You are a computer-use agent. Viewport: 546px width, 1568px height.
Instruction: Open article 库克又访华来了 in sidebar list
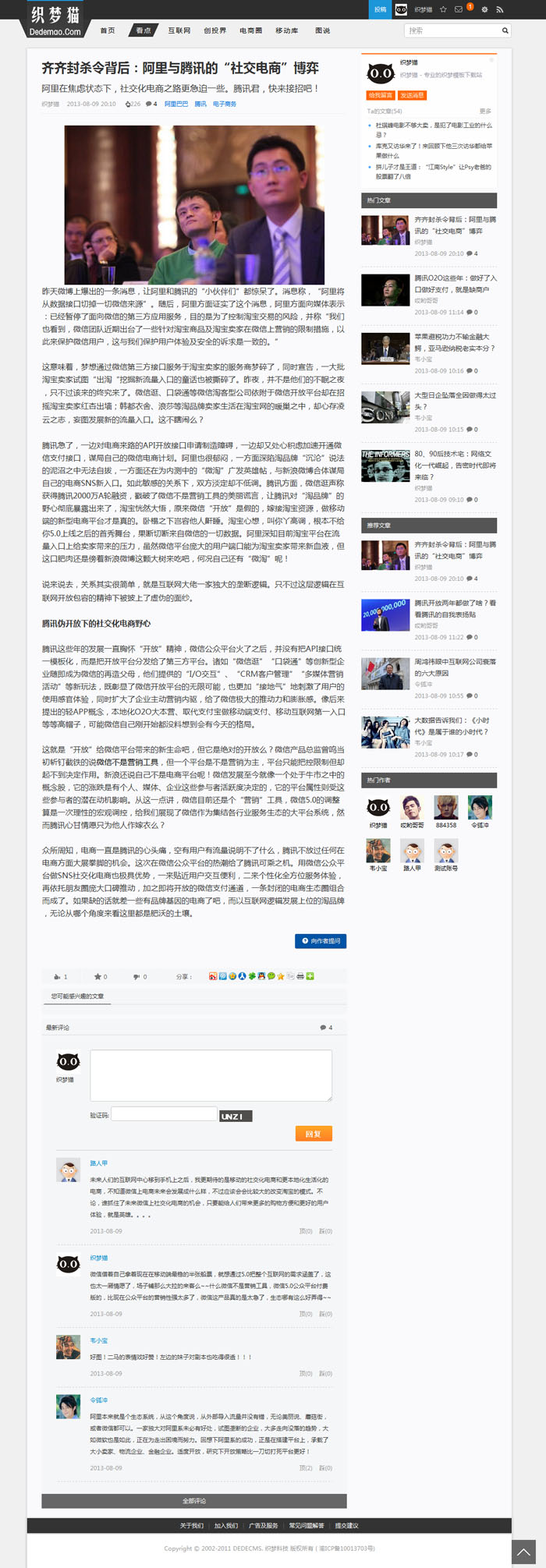(434, 150)
